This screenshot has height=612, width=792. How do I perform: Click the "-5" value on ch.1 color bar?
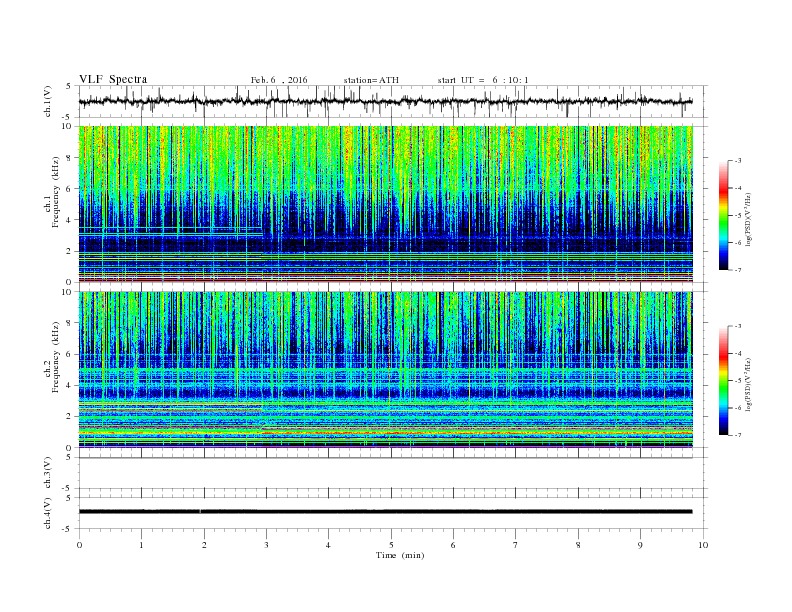pyautogui.click(x=737, y=216)
